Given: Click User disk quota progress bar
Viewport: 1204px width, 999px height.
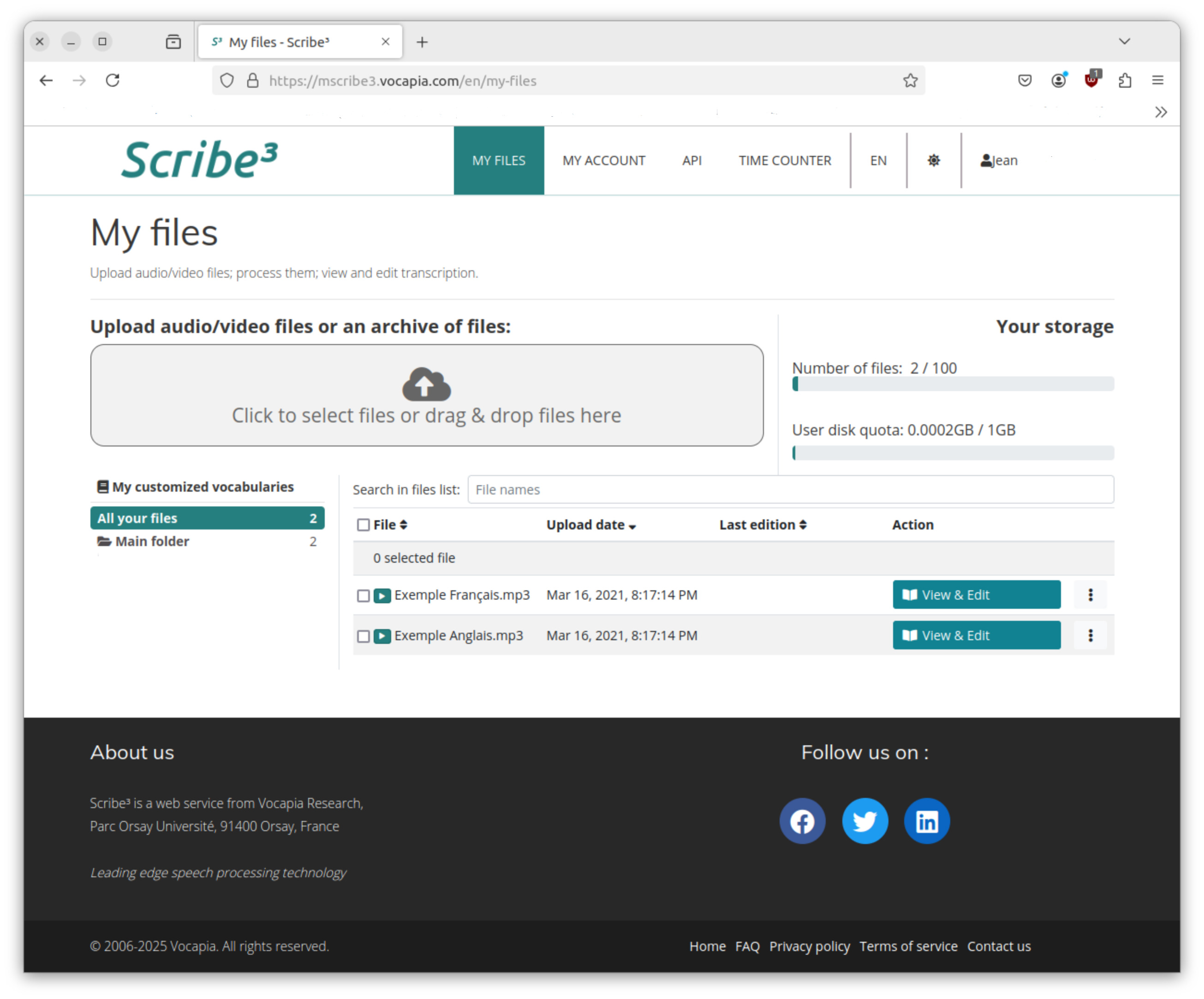Looking at the screenshot, I should [x=953, y=453].
